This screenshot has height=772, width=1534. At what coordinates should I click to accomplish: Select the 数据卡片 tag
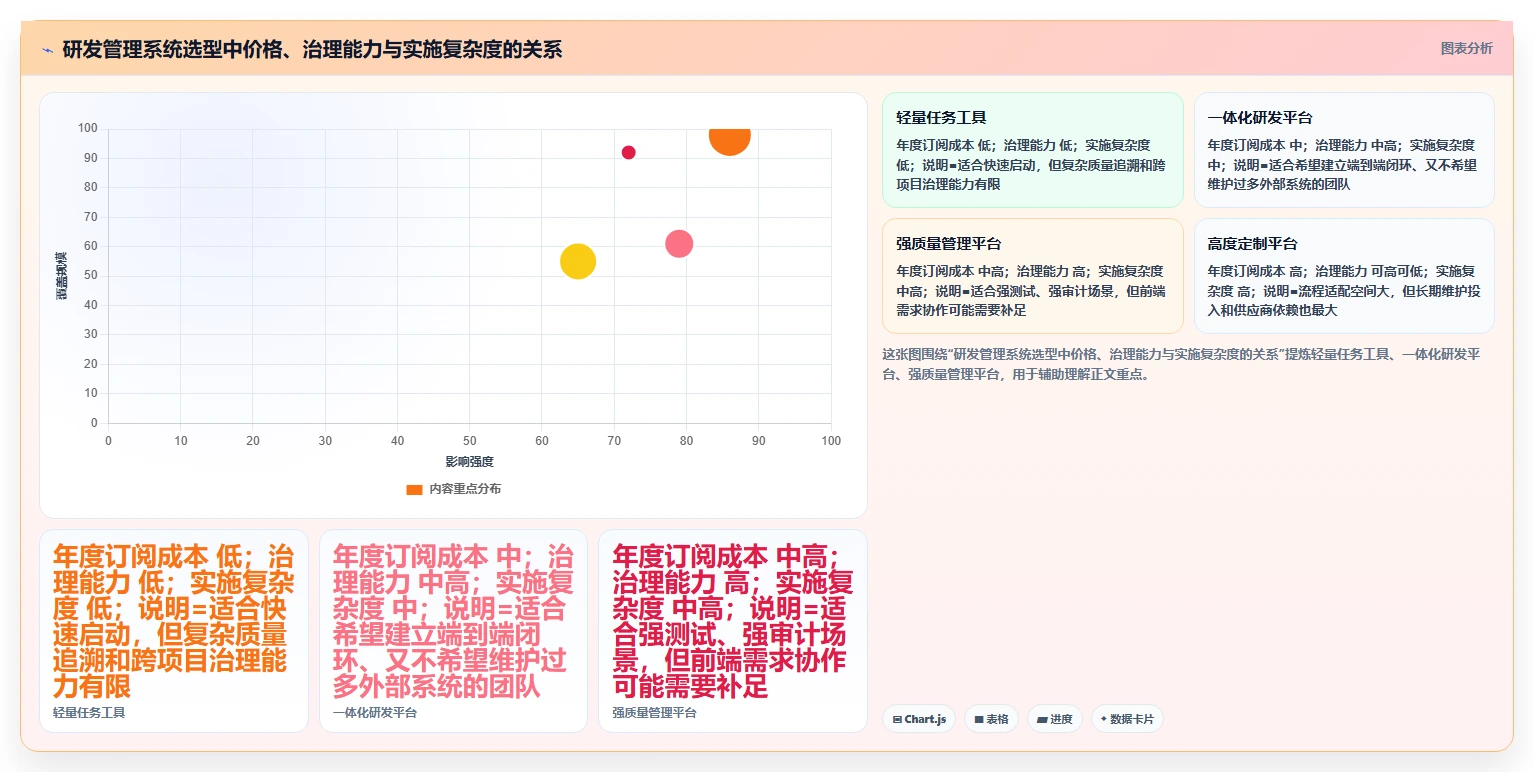tap(1127, 719)
